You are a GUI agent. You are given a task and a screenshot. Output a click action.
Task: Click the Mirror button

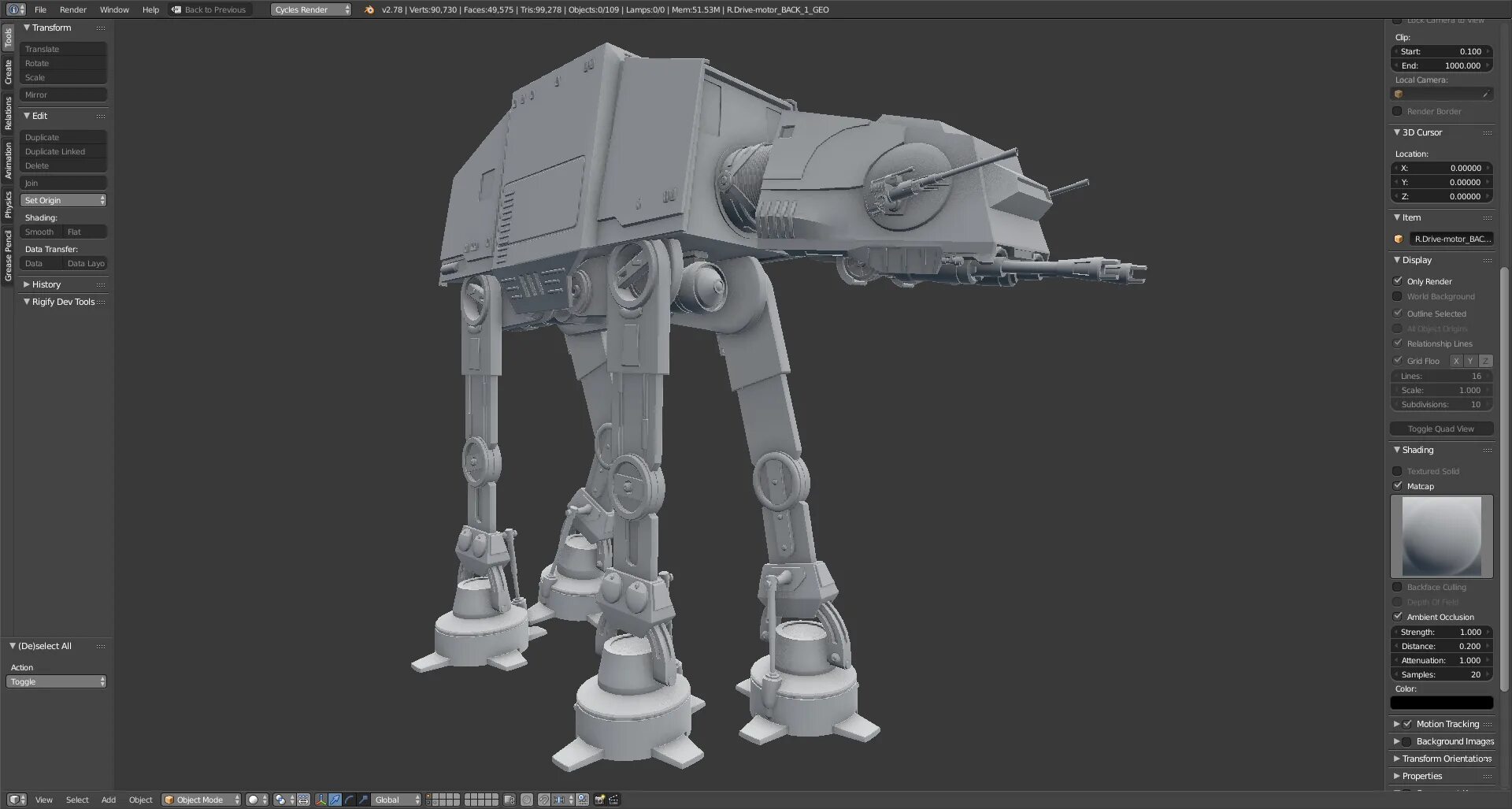point(63,95)
